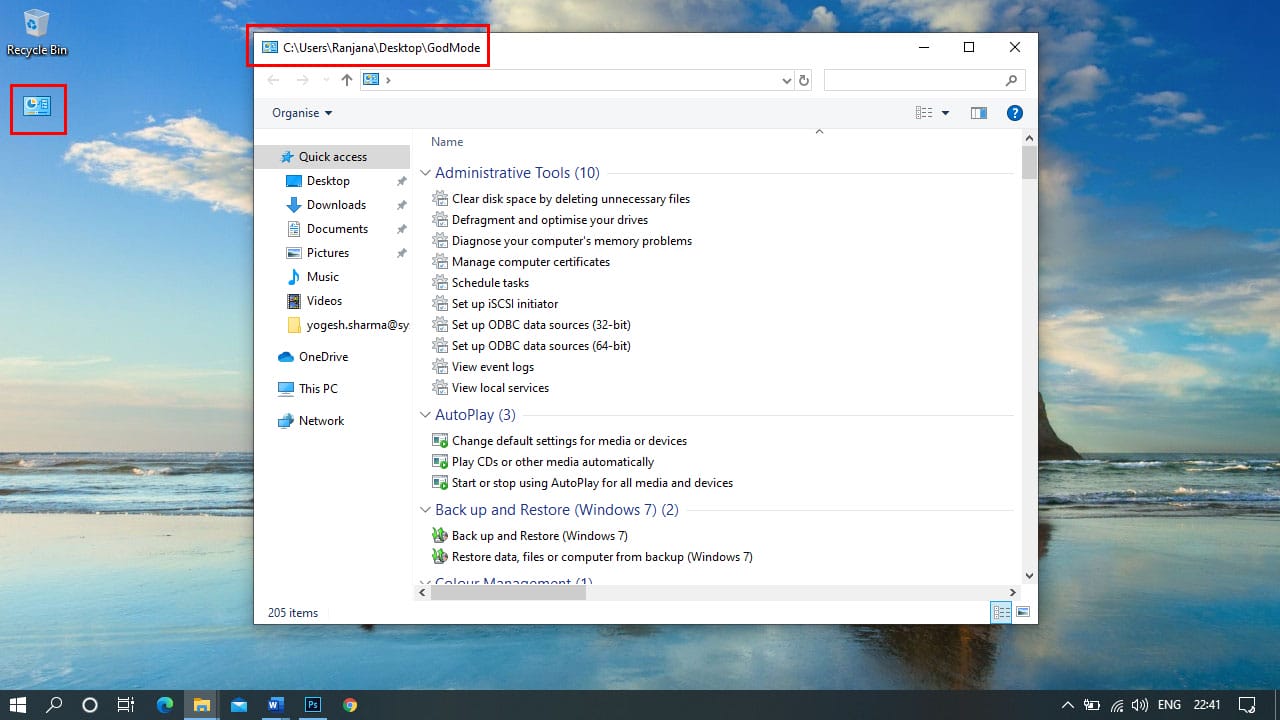Collapse the Administrative Tools group

point(426,173)
